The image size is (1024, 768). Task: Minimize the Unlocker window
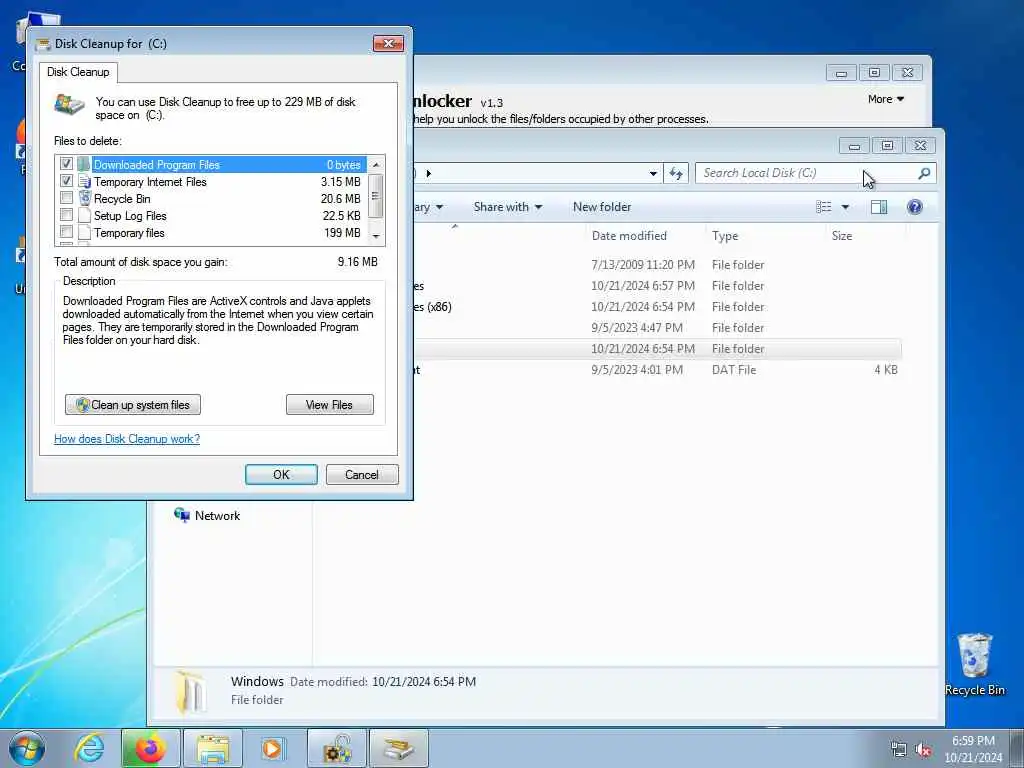coord(841,72)
